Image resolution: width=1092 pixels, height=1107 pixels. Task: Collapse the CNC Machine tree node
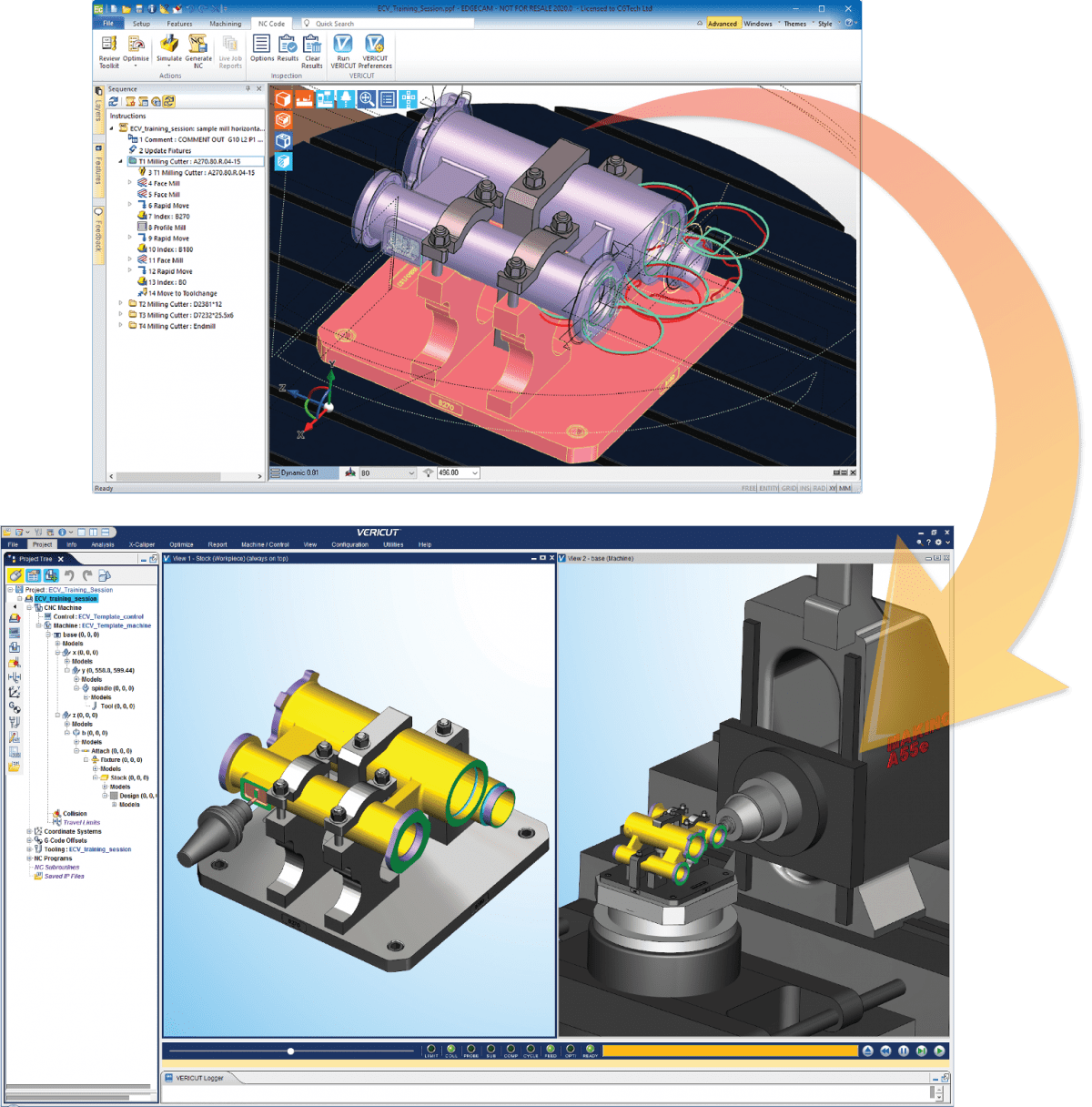pyautogui.click(x=30, y=607)
